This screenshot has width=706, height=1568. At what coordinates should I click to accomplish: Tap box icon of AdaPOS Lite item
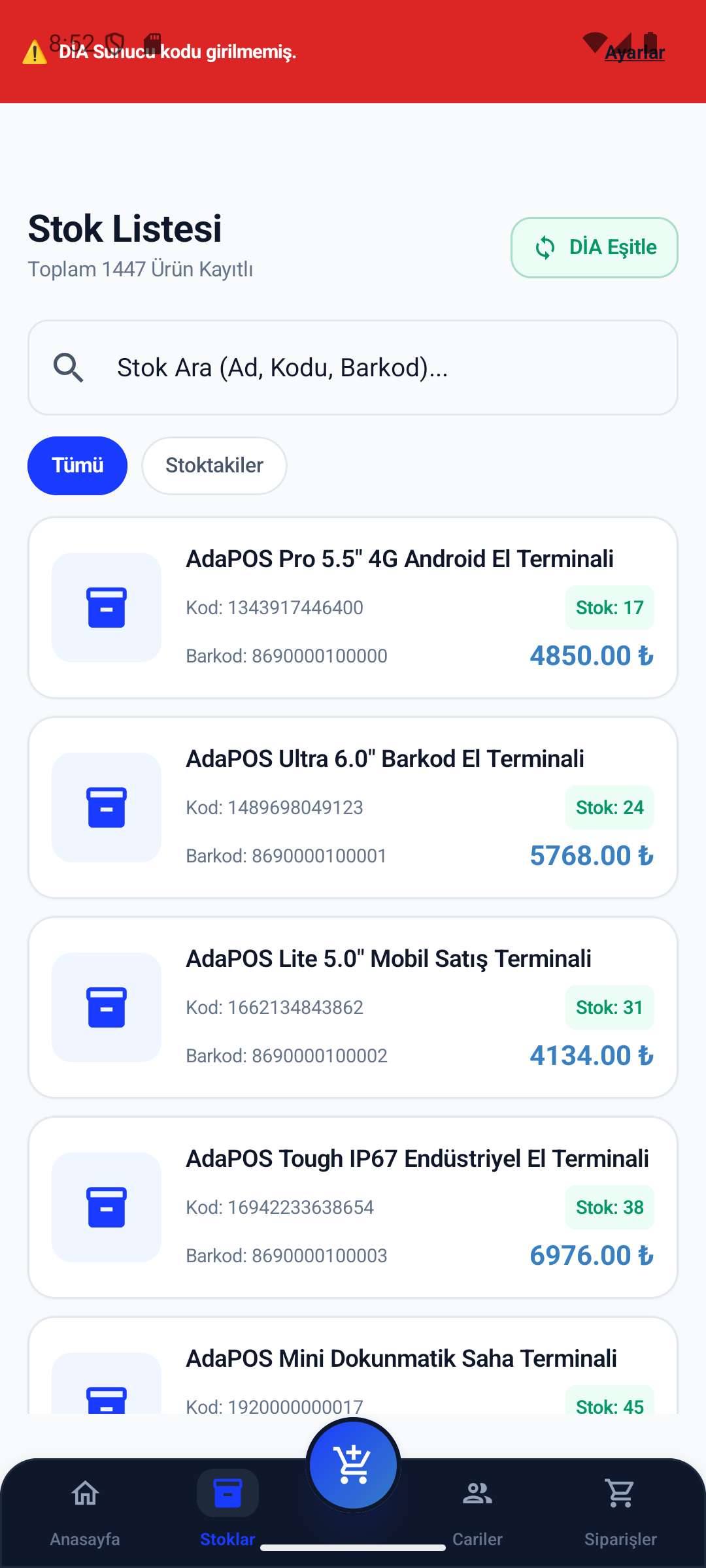(107, 1007)
